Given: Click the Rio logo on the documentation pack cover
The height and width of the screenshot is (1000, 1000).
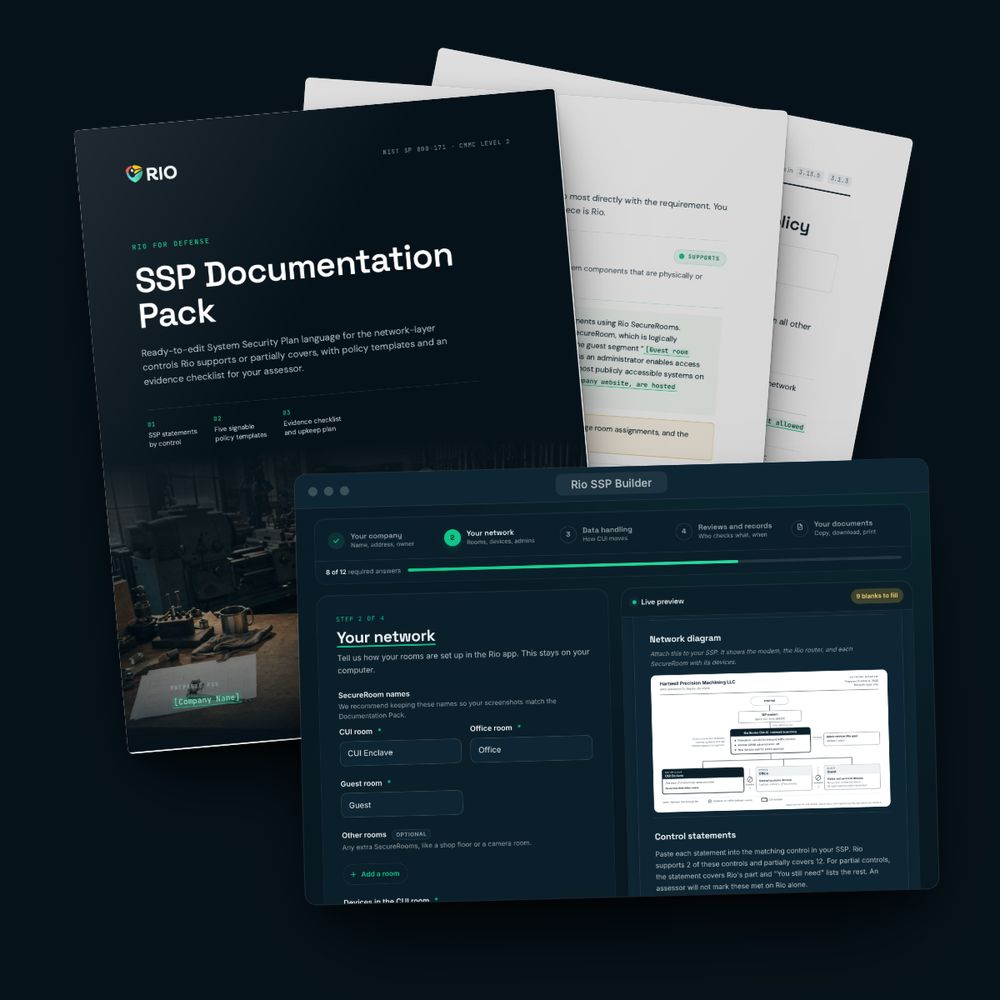Looking at the screenshot, I should tap(151, 173).
